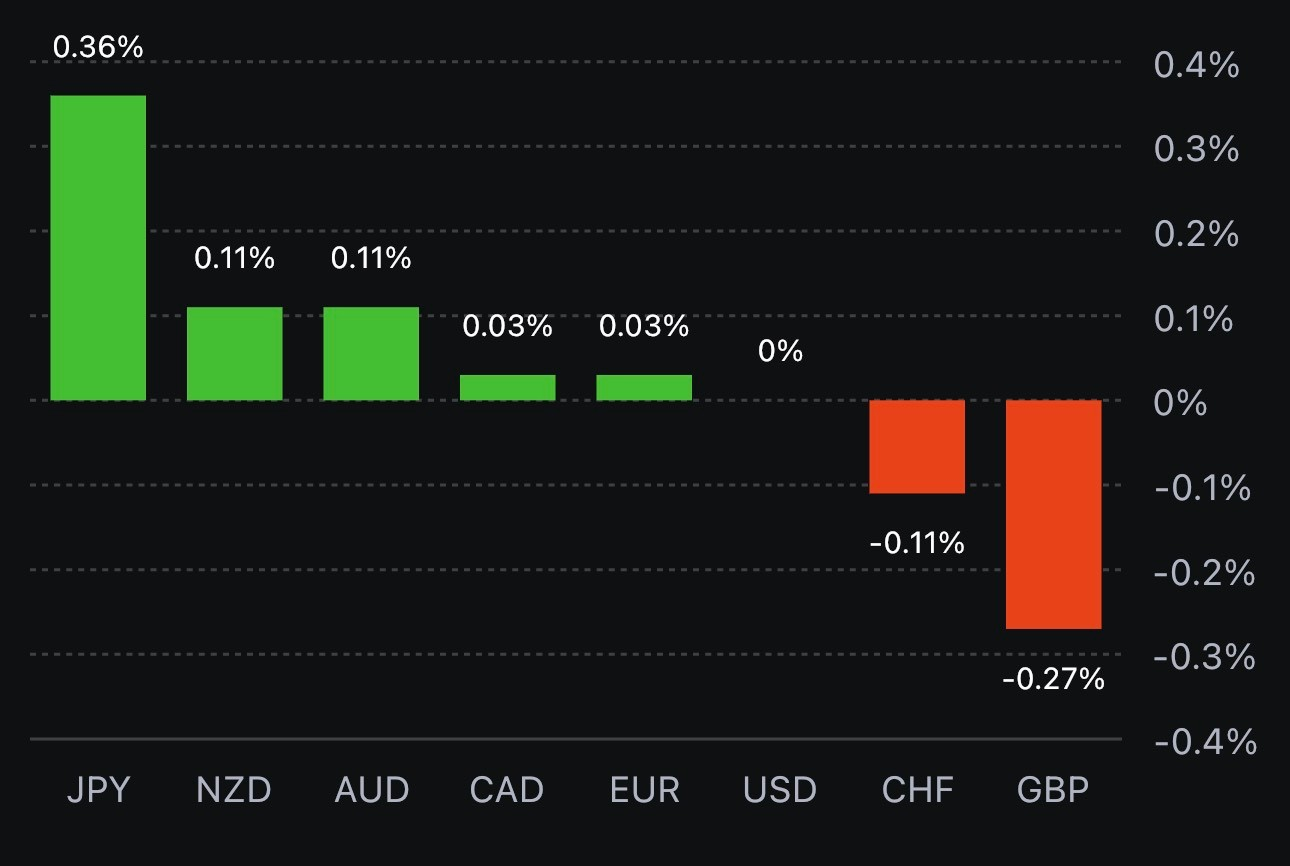Click the -0.27% value under GBP
Screen dimensions: 1290x866
1053,680
